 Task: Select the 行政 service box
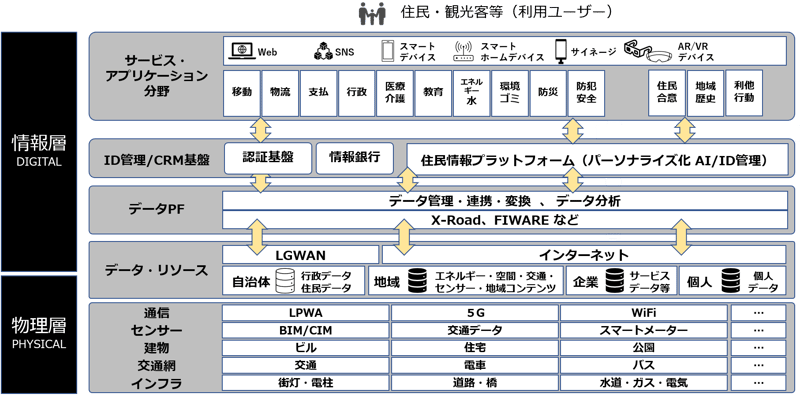click(x=357, y=93)
